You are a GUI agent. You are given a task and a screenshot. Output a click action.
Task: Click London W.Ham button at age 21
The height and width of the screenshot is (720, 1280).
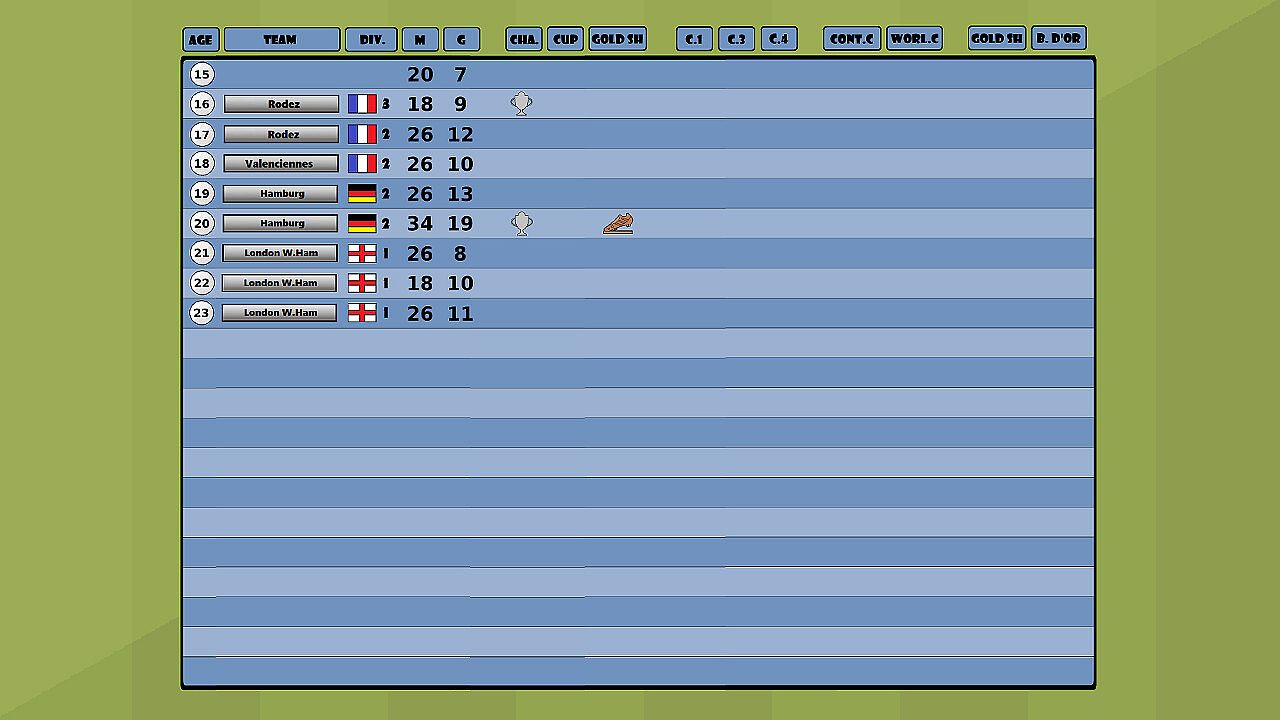[x=279, y=253]
